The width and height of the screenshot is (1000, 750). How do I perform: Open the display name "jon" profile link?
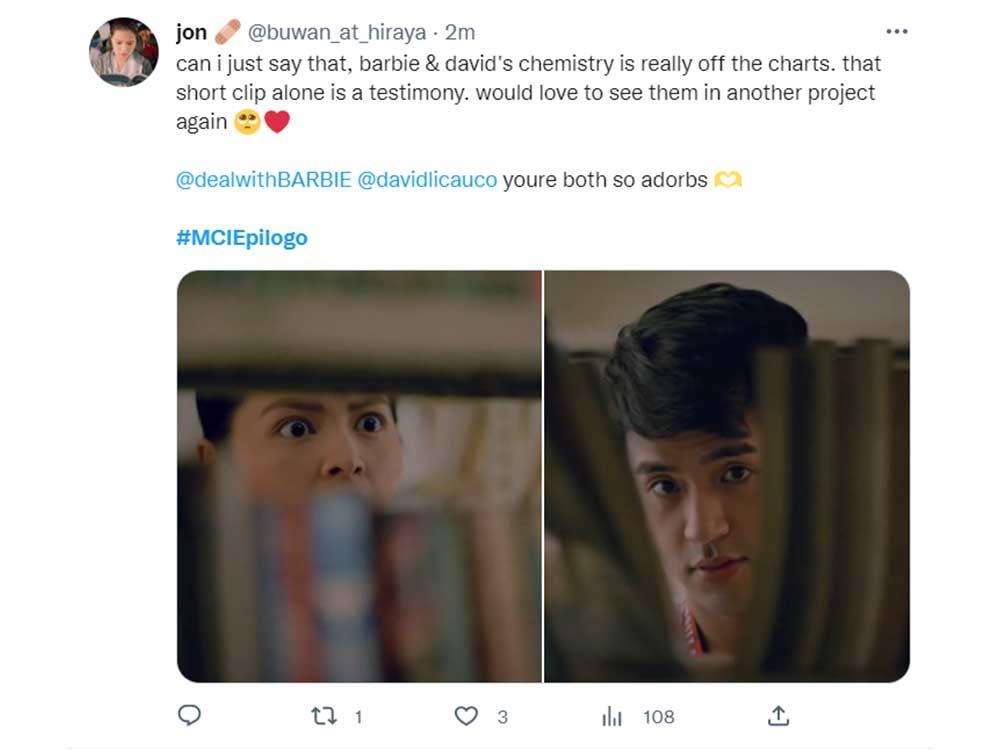(191, 33)
